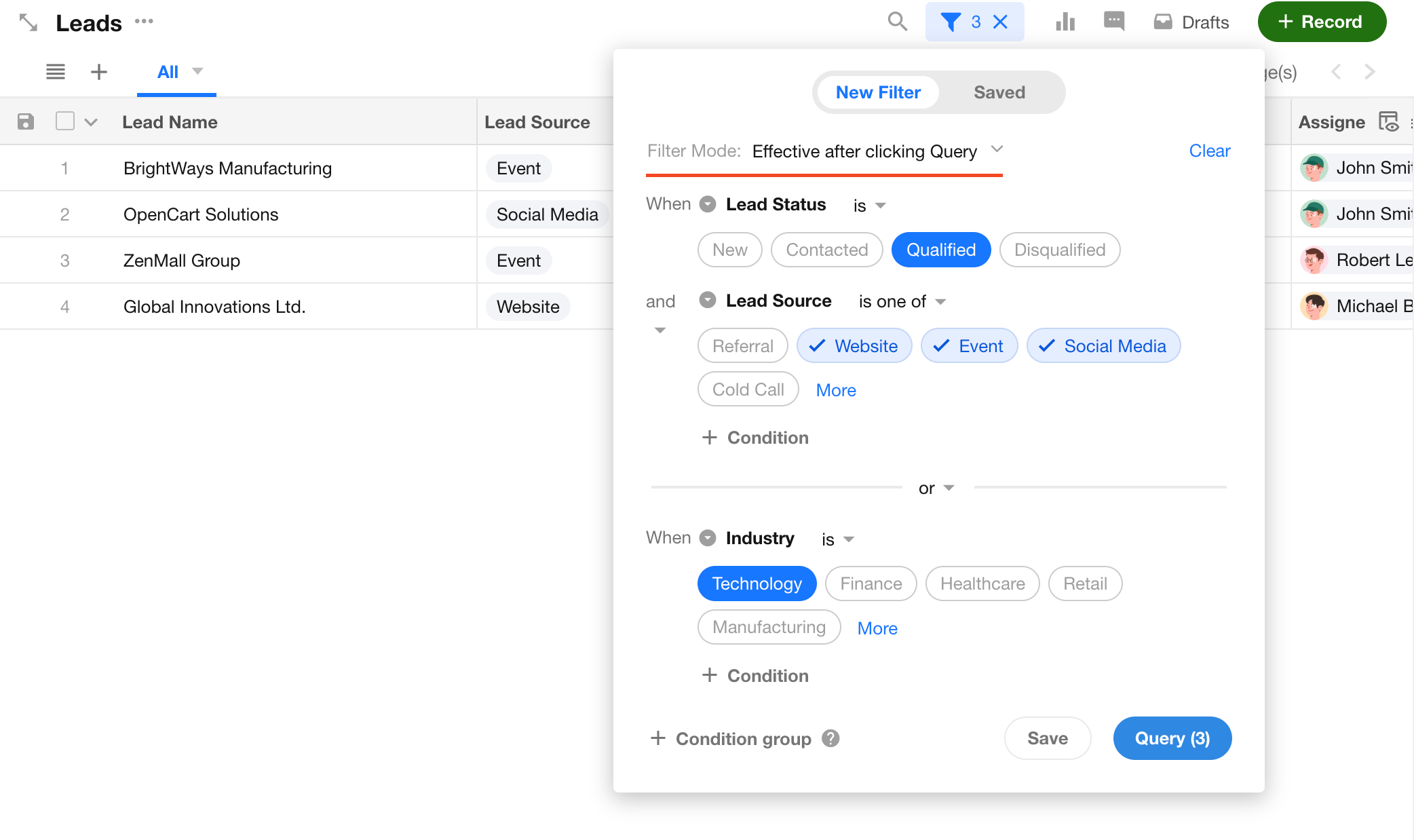Click the plus icon to add view
The width and height of the screenshot is (1414, 840).
click(x=99, y=72)
